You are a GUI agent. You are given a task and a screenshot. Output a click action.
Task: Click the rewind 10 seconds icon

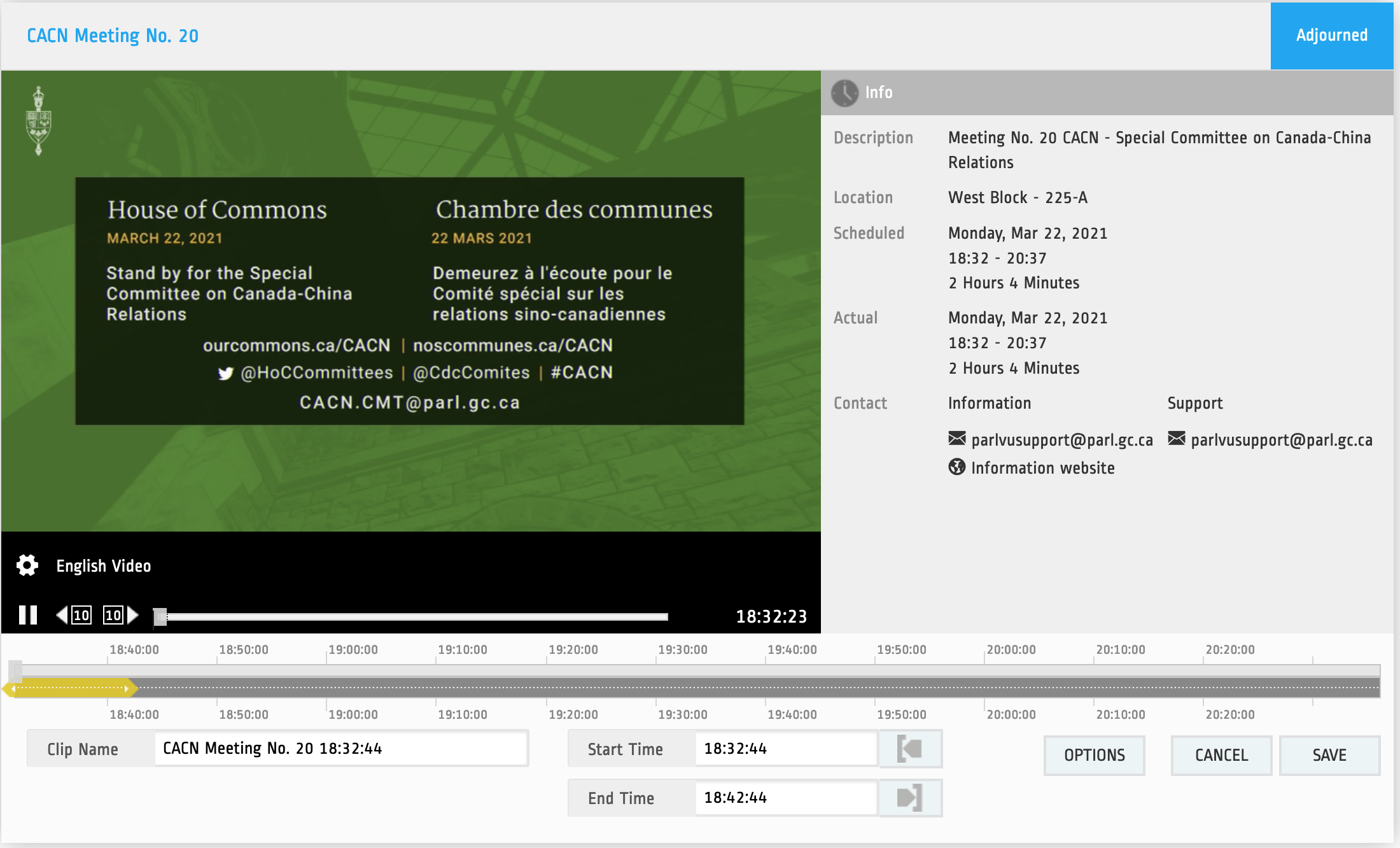coord(75,615)
